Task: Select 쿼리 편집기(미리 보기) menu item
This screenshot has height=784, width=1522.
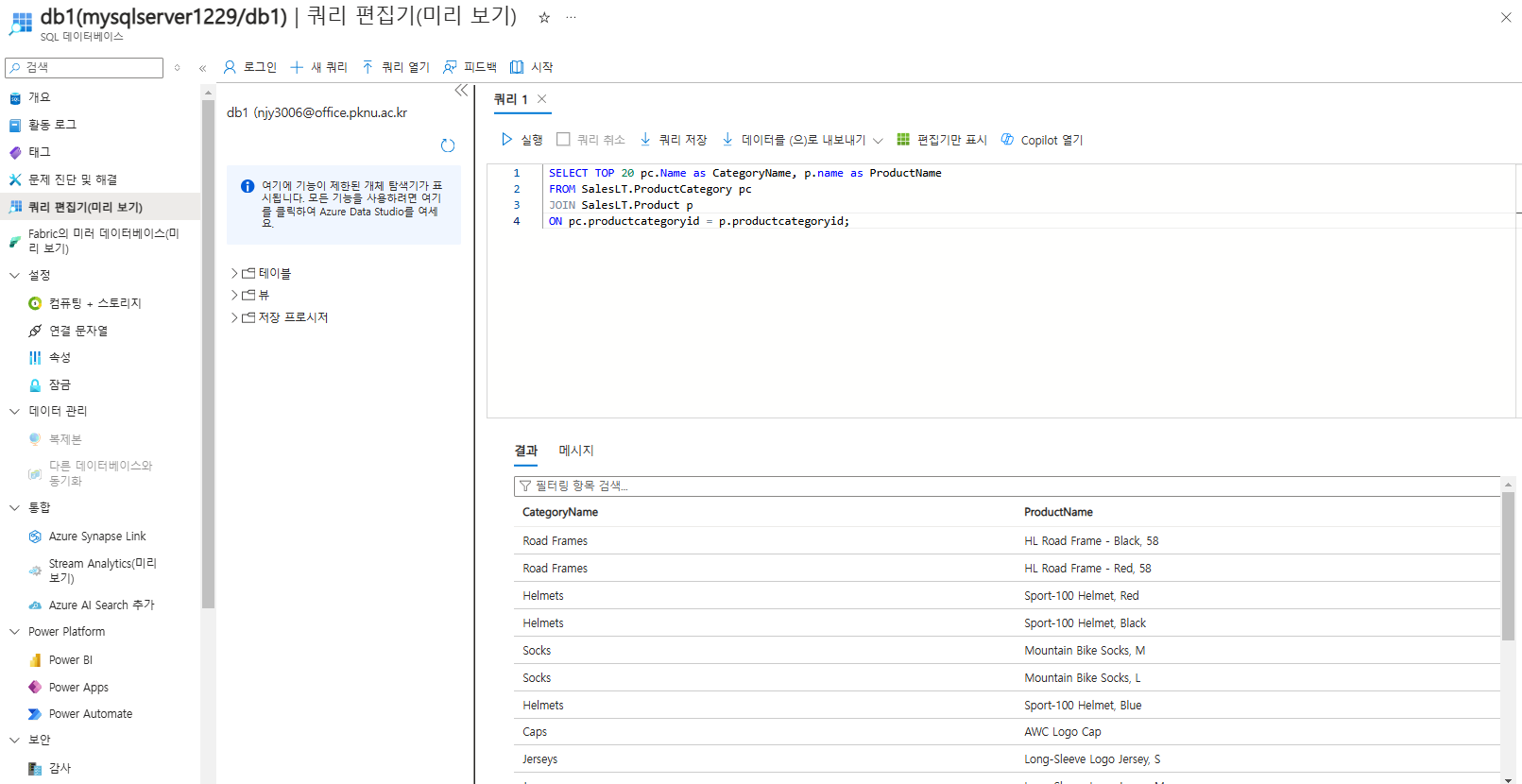Action: (x=100, y=207)
